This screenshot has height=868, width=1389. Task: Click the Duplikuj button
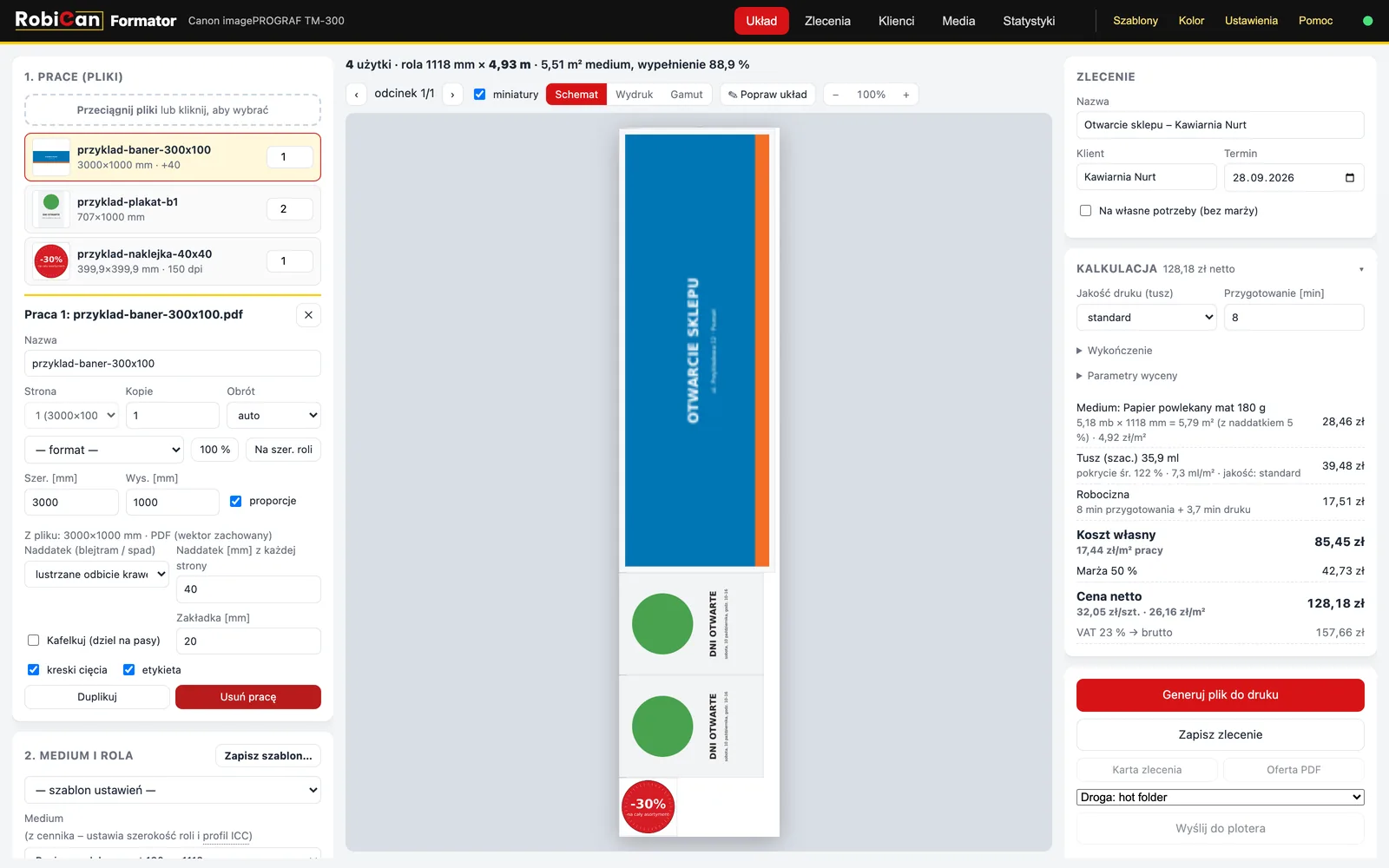97,697
